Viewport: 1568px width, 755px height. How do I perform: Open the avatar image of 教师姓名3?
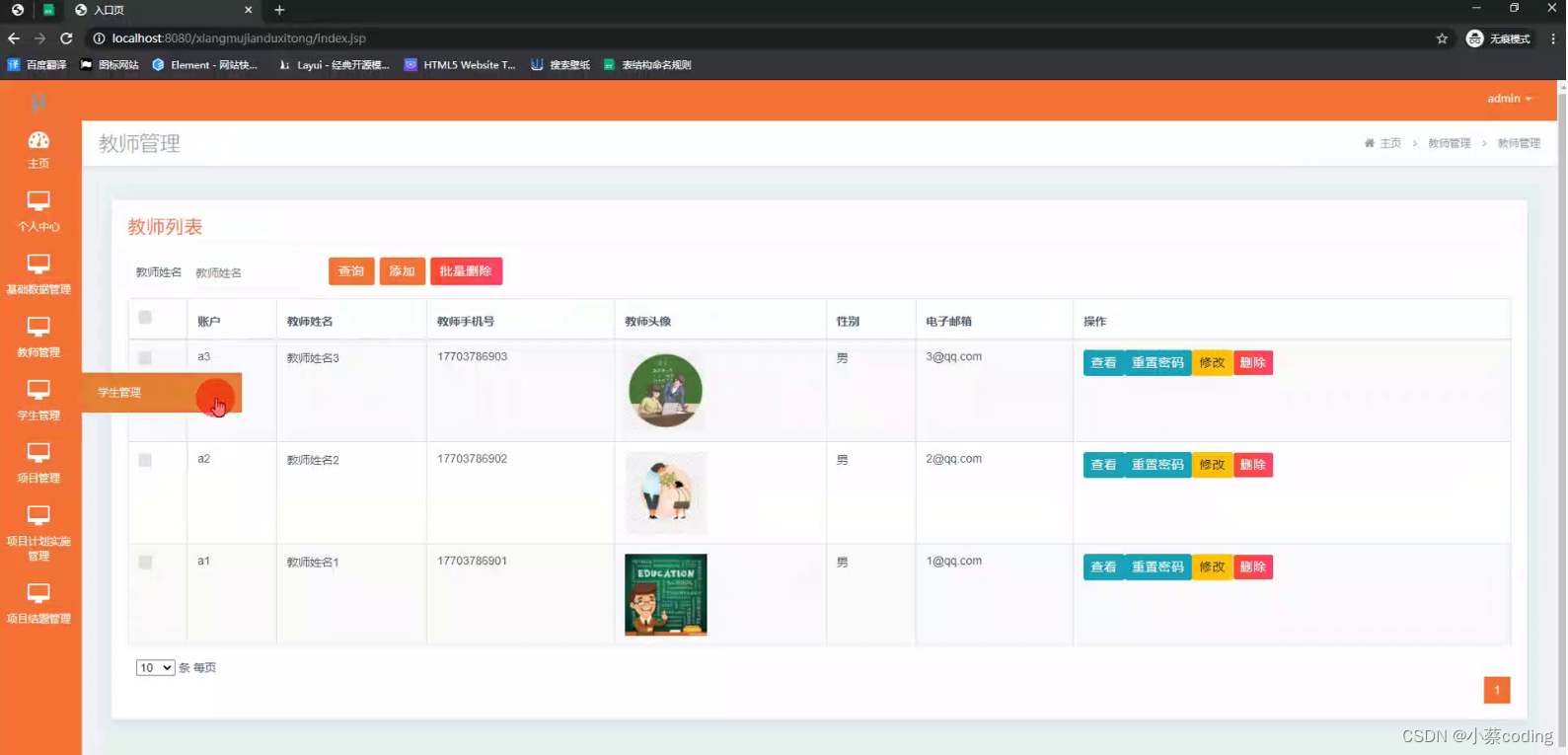point(665,391)
